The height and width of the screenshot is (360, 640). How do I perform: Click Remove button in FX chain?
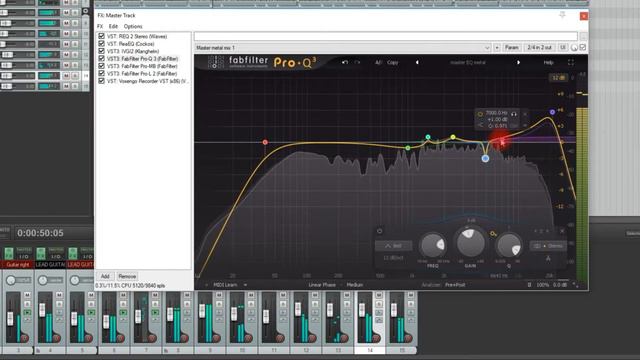coord(127,276)
